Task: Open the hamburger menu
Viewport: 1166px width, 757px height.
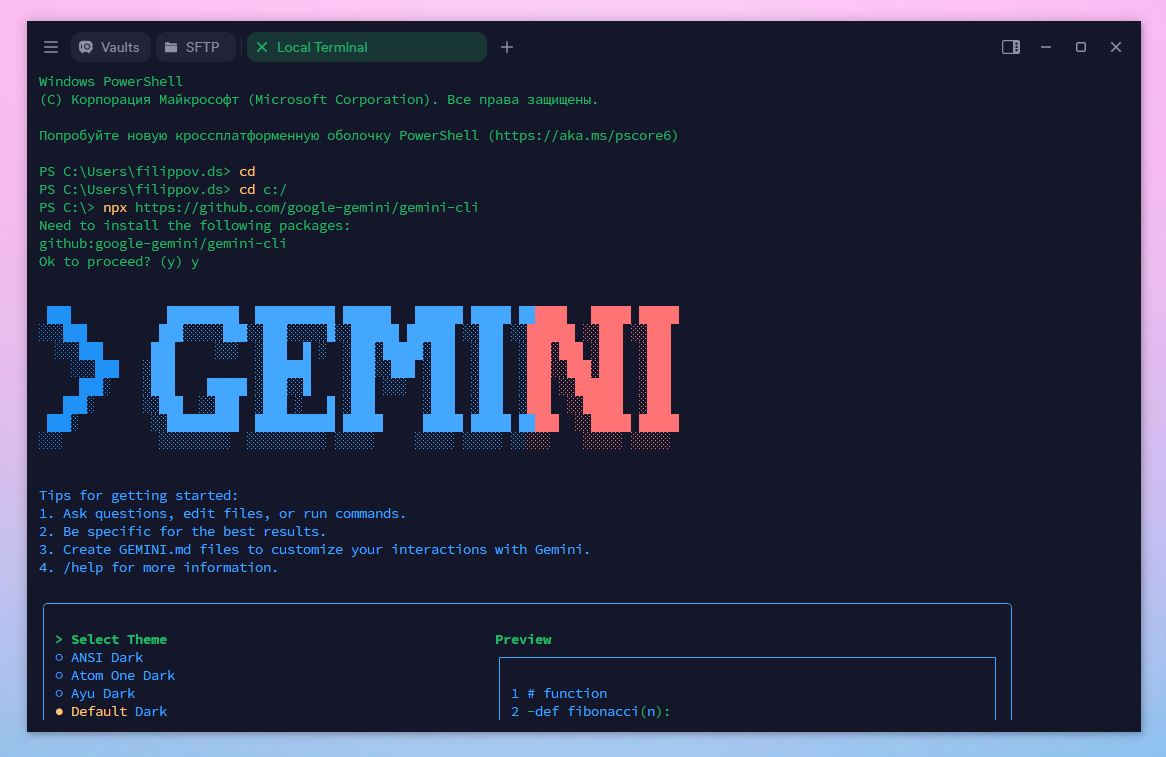Action: (x=51, y=47)
